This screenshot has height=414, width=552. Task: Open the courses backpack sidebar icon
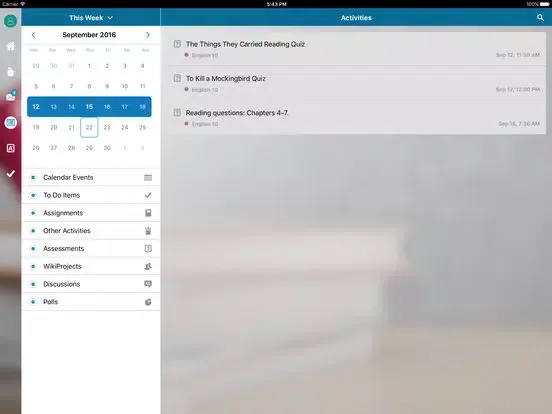pyautogui.click(x=11, y=72)
